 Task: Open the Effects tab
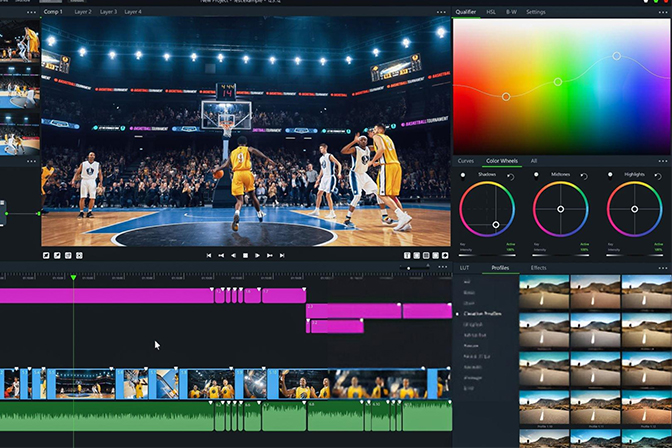point(538,268)
